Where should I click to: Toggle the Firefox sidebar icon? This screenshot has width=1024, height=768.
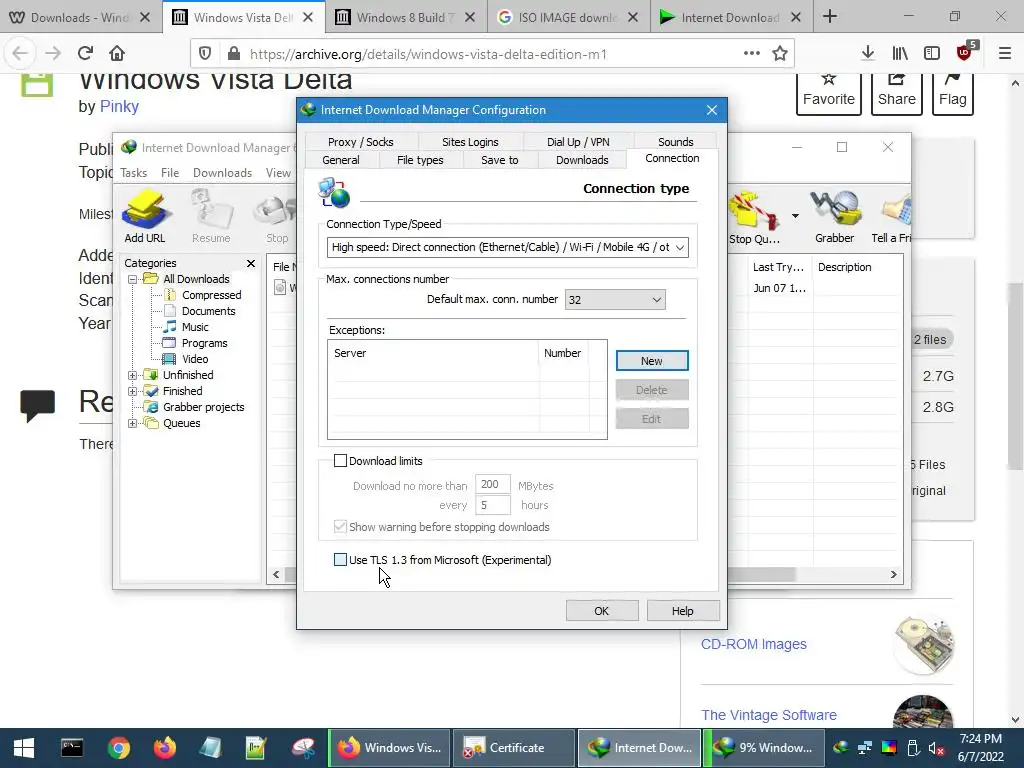pos(932,54)
